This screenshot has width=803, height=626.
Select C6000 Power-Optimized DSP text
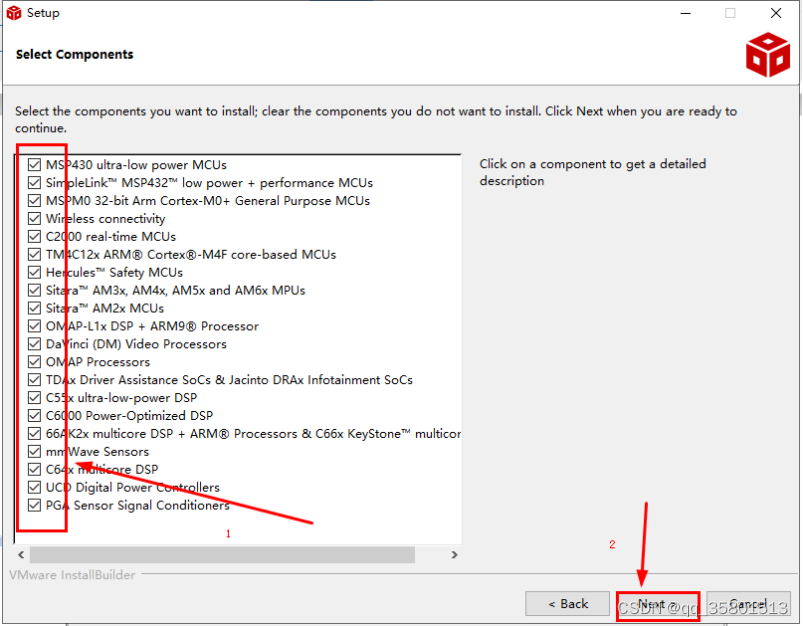(x=130, y=416)
